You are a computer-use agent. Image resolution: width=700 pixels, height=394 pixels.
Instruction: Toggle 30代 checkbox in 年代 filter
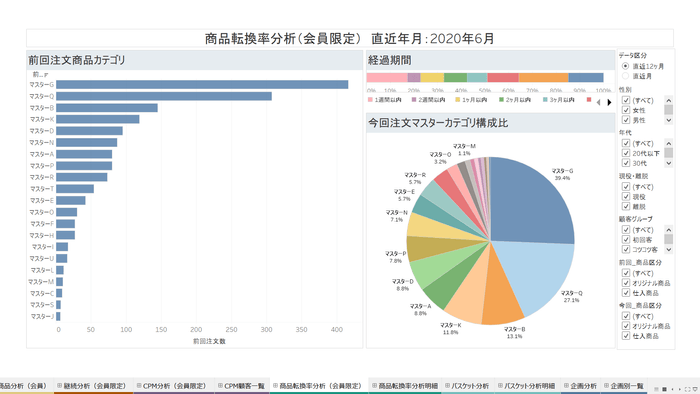pyautogui.click(x=626, y=163)
